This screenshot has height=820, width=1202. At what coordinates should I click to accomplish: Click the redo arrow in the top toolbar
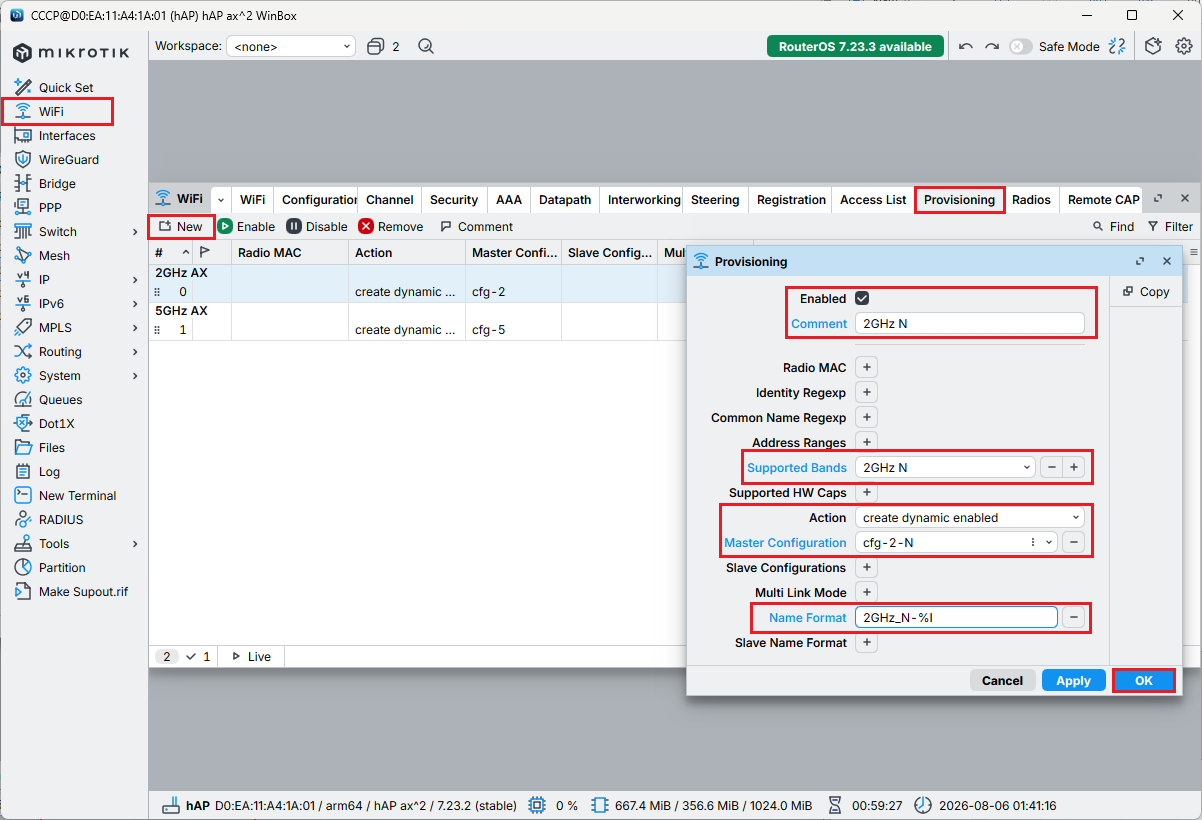click(x=992, y=46)
